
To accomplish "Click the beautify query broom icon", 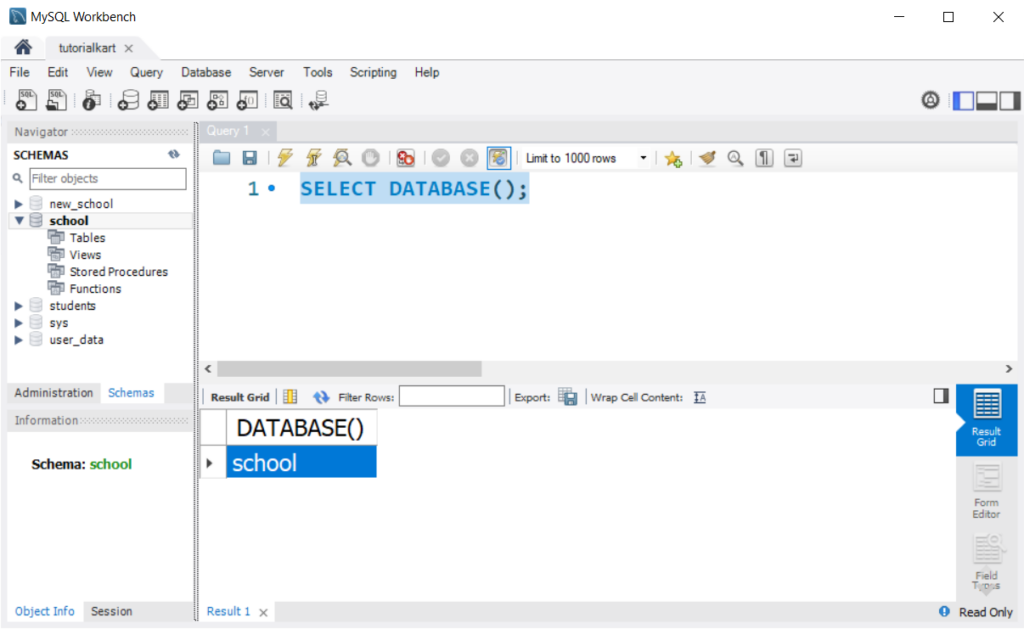I will tap(708, 158).
